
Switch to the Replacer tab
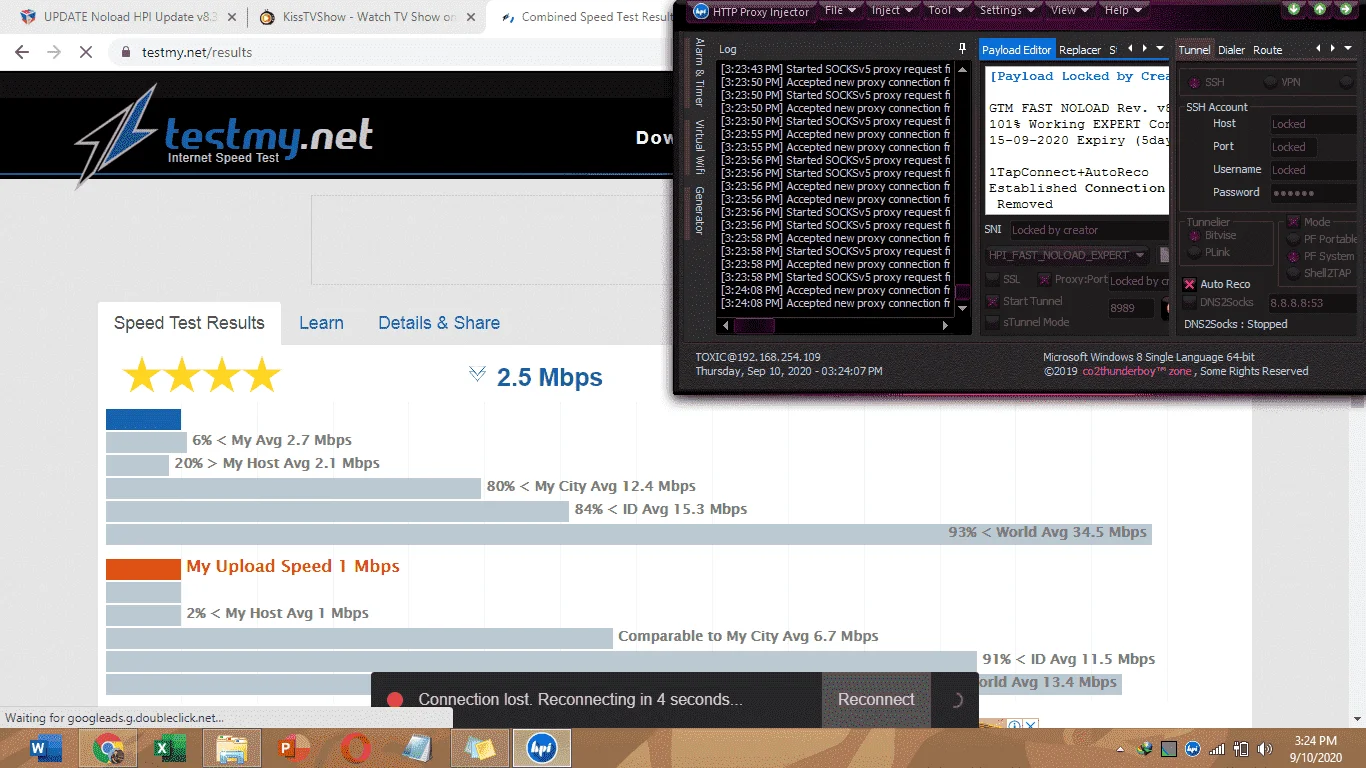1080,50
